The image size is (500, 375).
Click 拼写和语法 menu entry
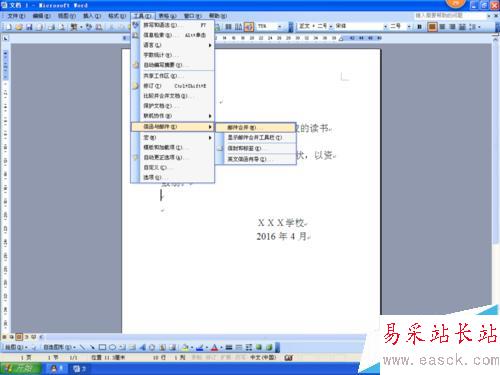(x=173, y=25)
